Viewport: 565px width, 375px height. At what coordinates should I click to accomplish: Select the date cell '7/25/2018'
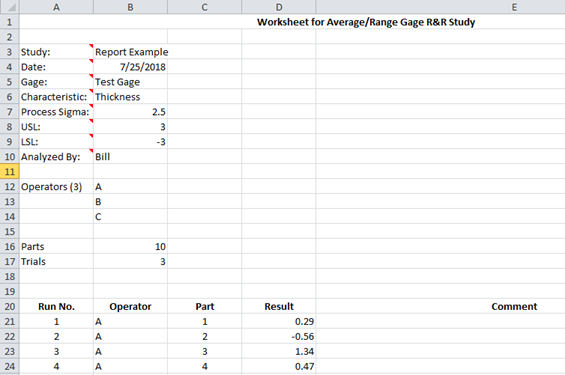pyautogui.click(x=130, y=67)
